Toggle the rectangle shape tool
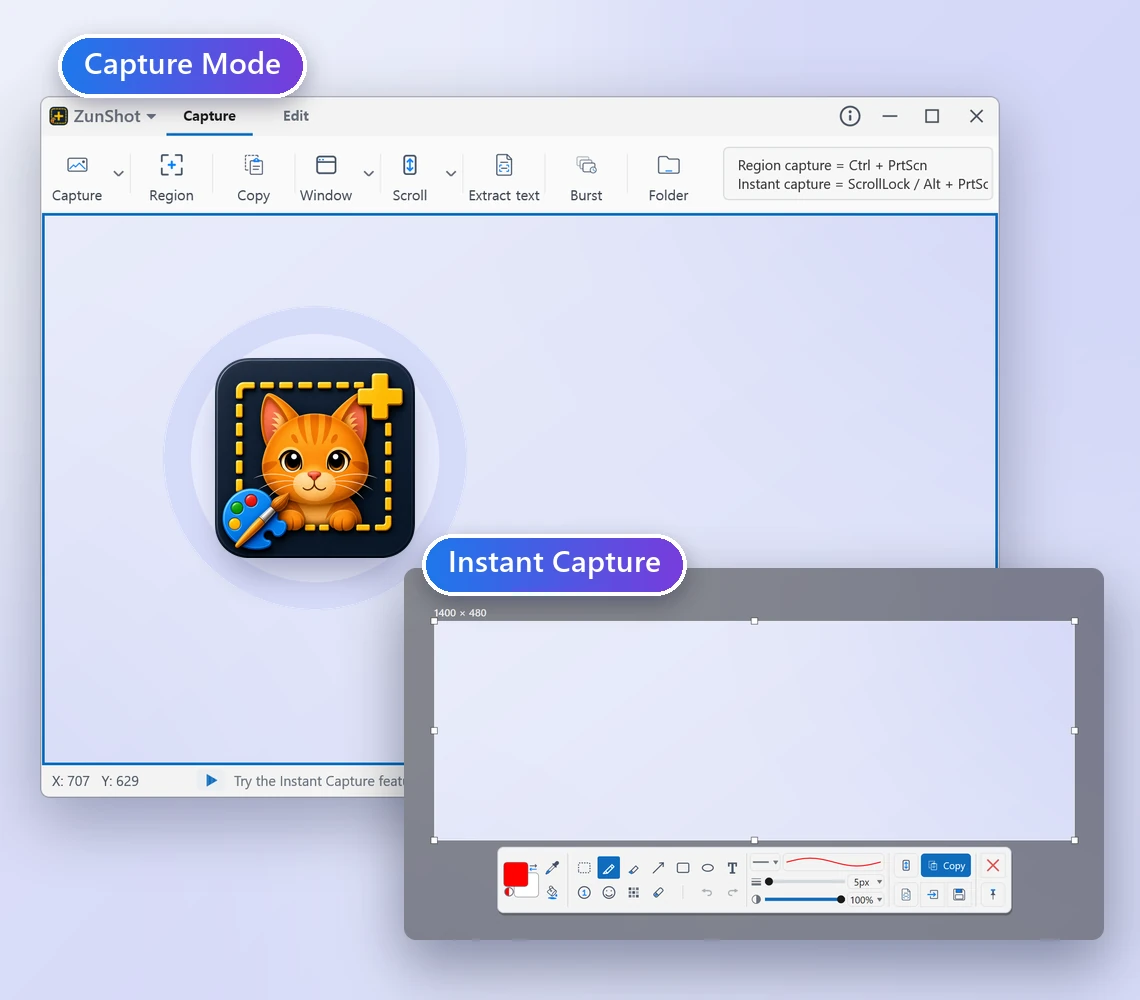 (x=683, y=868)
